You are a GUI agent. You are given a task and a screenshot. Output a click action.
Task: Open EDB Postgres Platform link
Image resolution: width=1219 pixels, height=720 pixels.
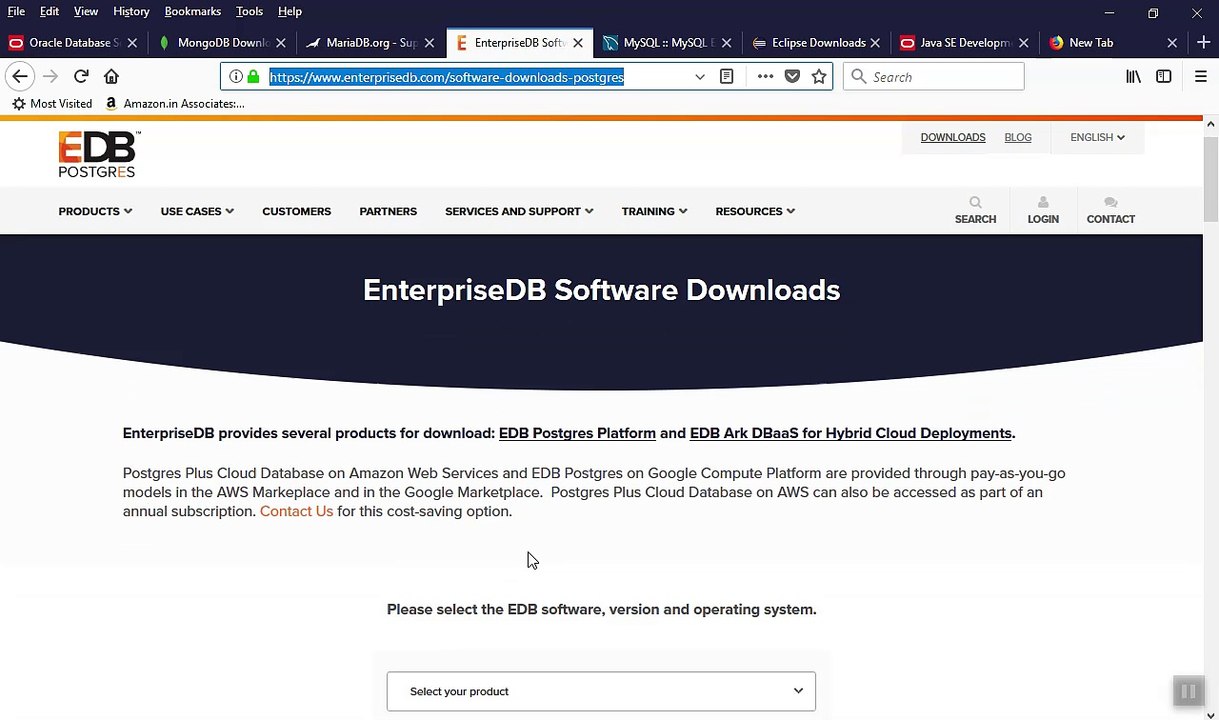click(577, 433)
